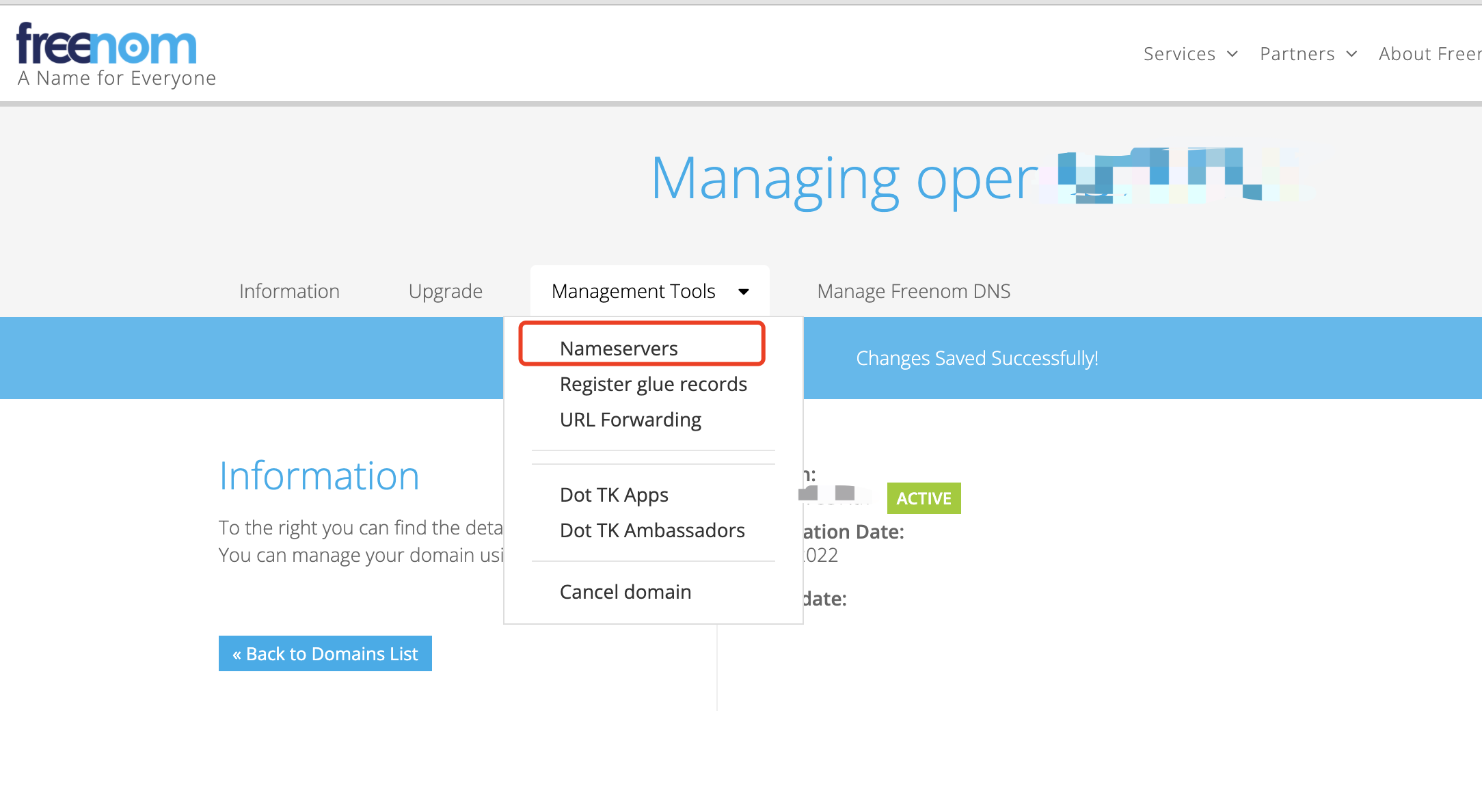Screen dimensions: 1482x812
Task: Open Manage Freenom DNS tab
Action: click(x=913, y=291)
